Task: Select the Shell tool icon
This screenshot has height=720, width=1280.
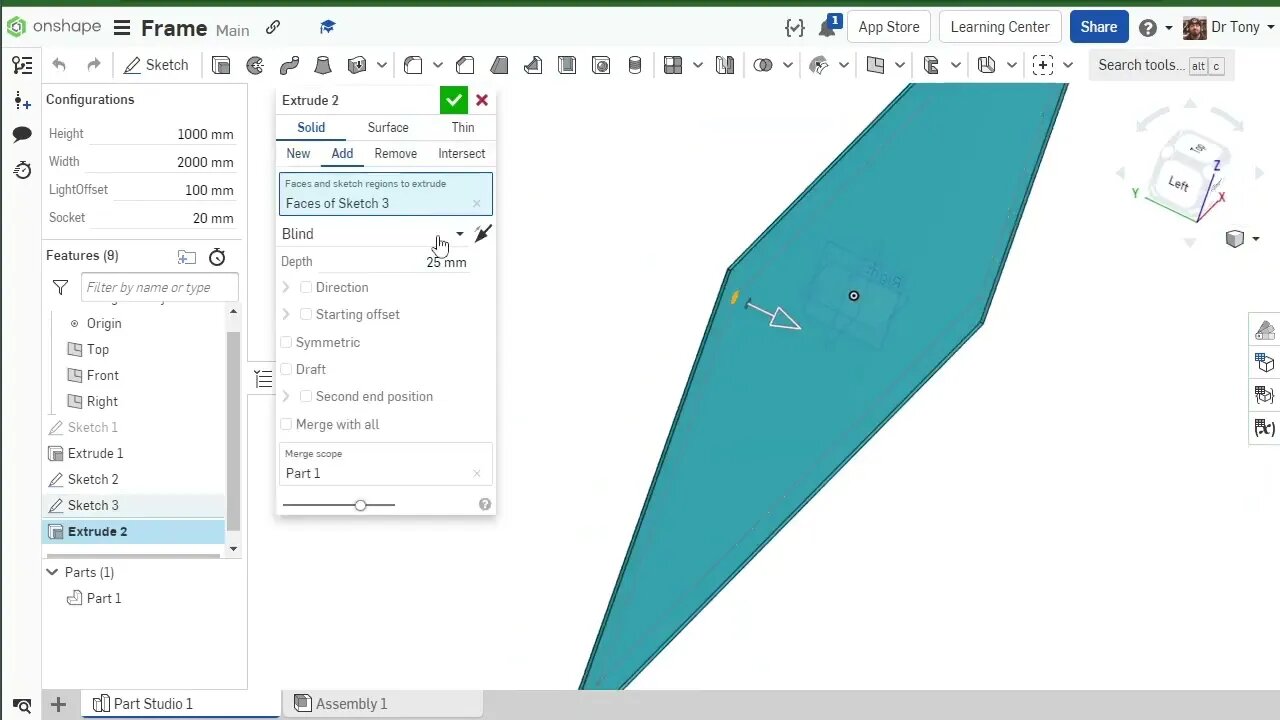Action: point(567,65)
